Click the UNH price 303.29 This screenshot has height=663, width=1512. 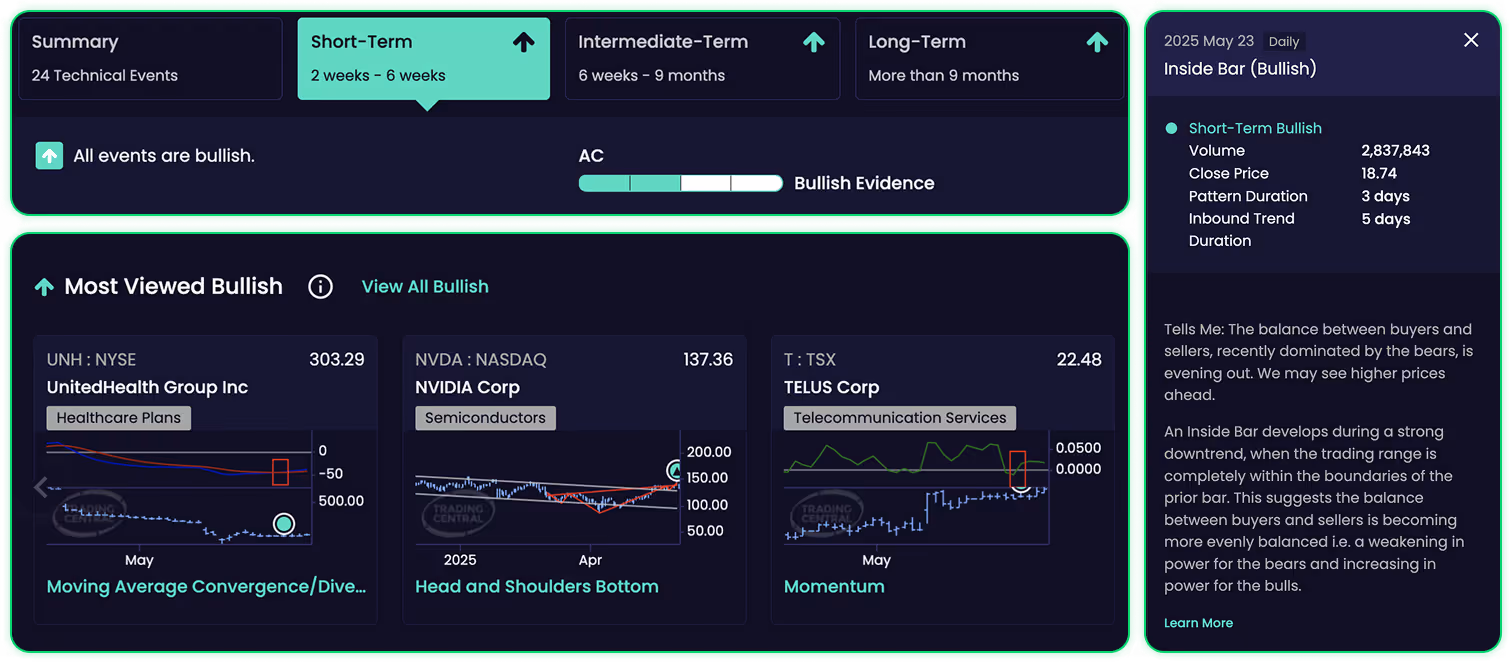[x=337, y=360]
